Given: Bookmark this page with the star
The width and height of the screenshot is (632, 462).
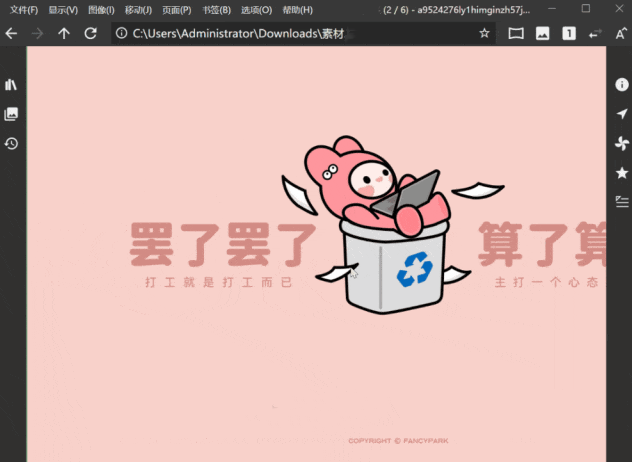Looking at the screenshot, I should click(484, 33).
